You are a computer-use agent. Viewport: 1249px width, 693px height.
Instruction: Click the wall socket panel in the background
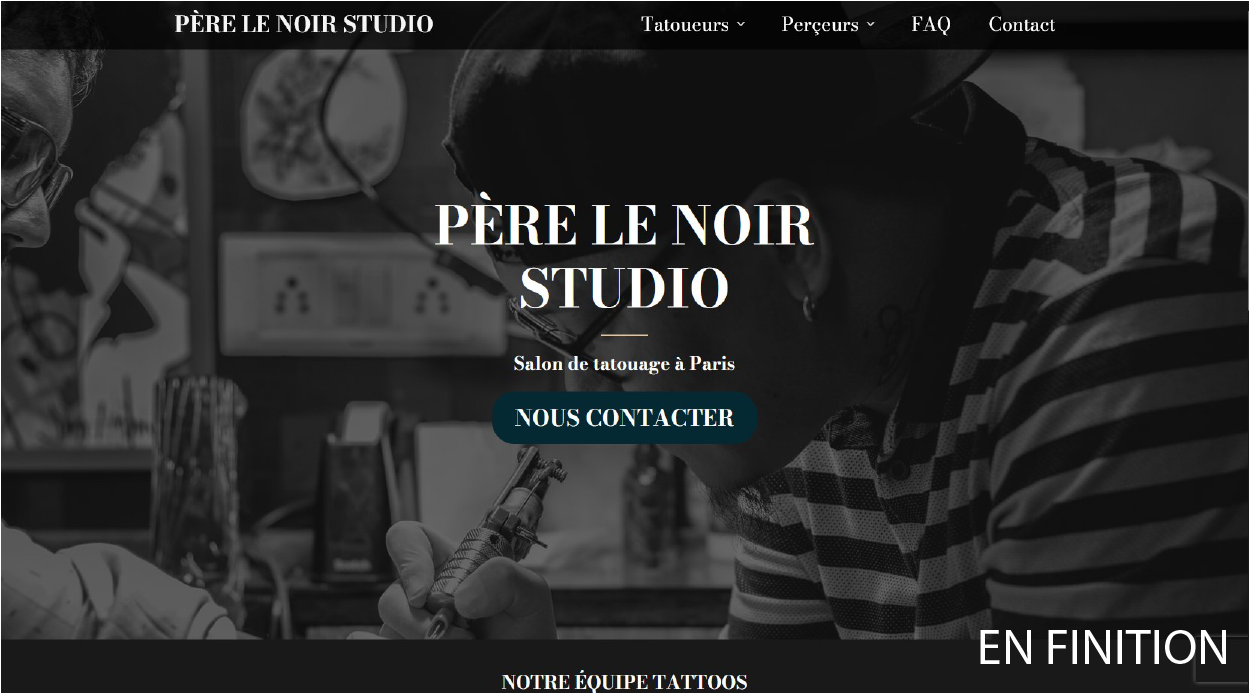click(362, 293)
